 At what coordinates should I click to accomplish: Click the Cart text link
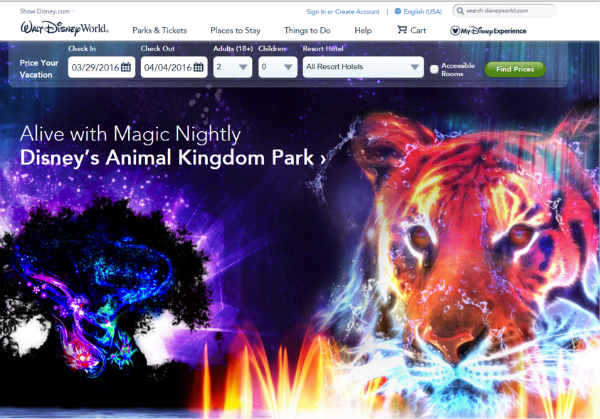418,31
